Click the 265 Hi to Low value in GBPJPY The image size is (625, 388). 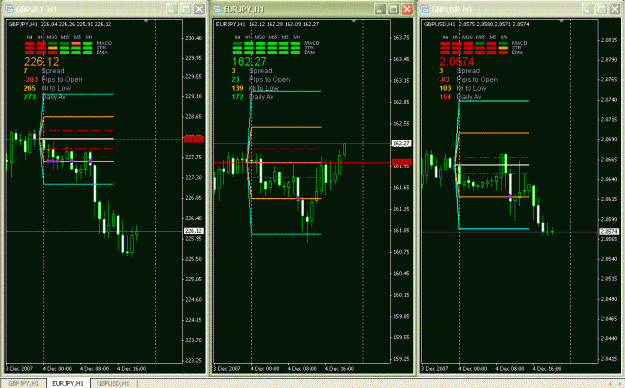click(x=30, y=88)
